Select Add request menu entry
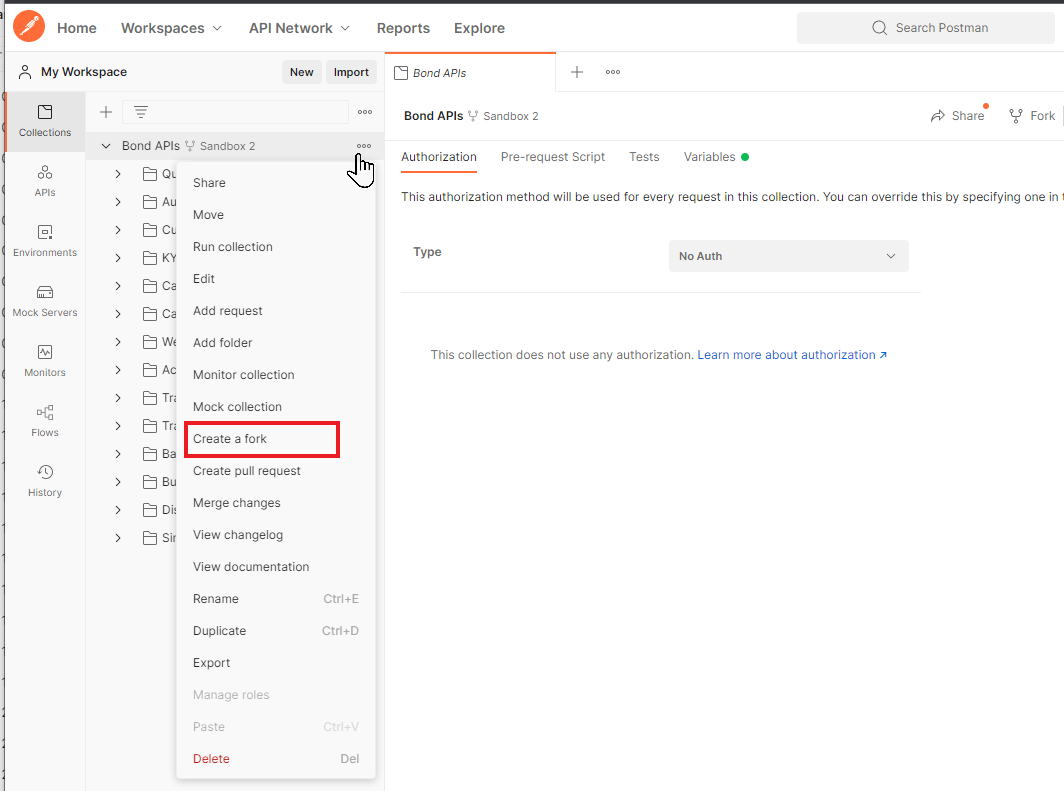The height and width of the screenshot is (791, 1064). pyautogui.click(x=276, y=311)
